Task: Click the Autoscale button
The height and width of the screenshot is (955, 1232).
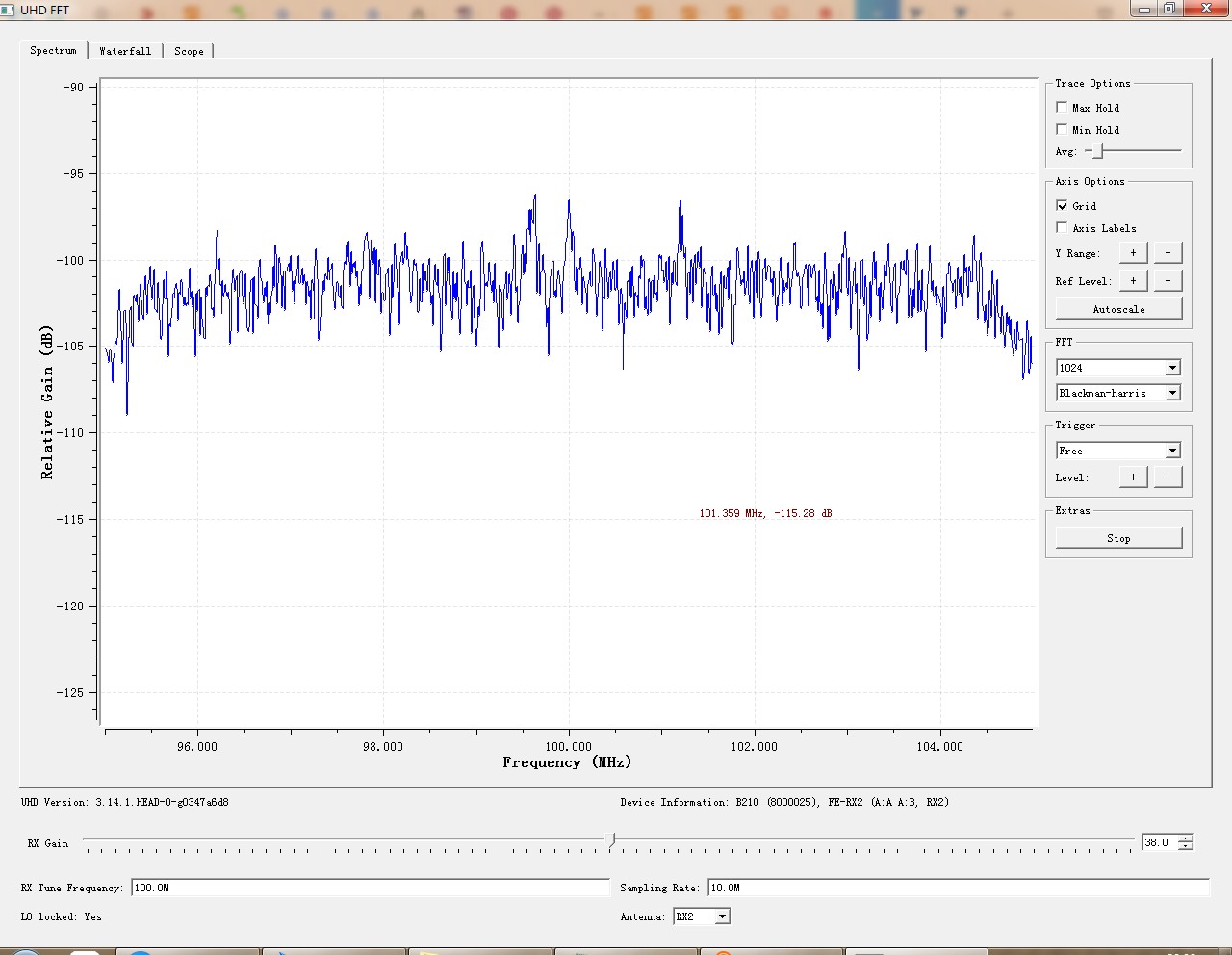Action: [x=1118, y=309]
